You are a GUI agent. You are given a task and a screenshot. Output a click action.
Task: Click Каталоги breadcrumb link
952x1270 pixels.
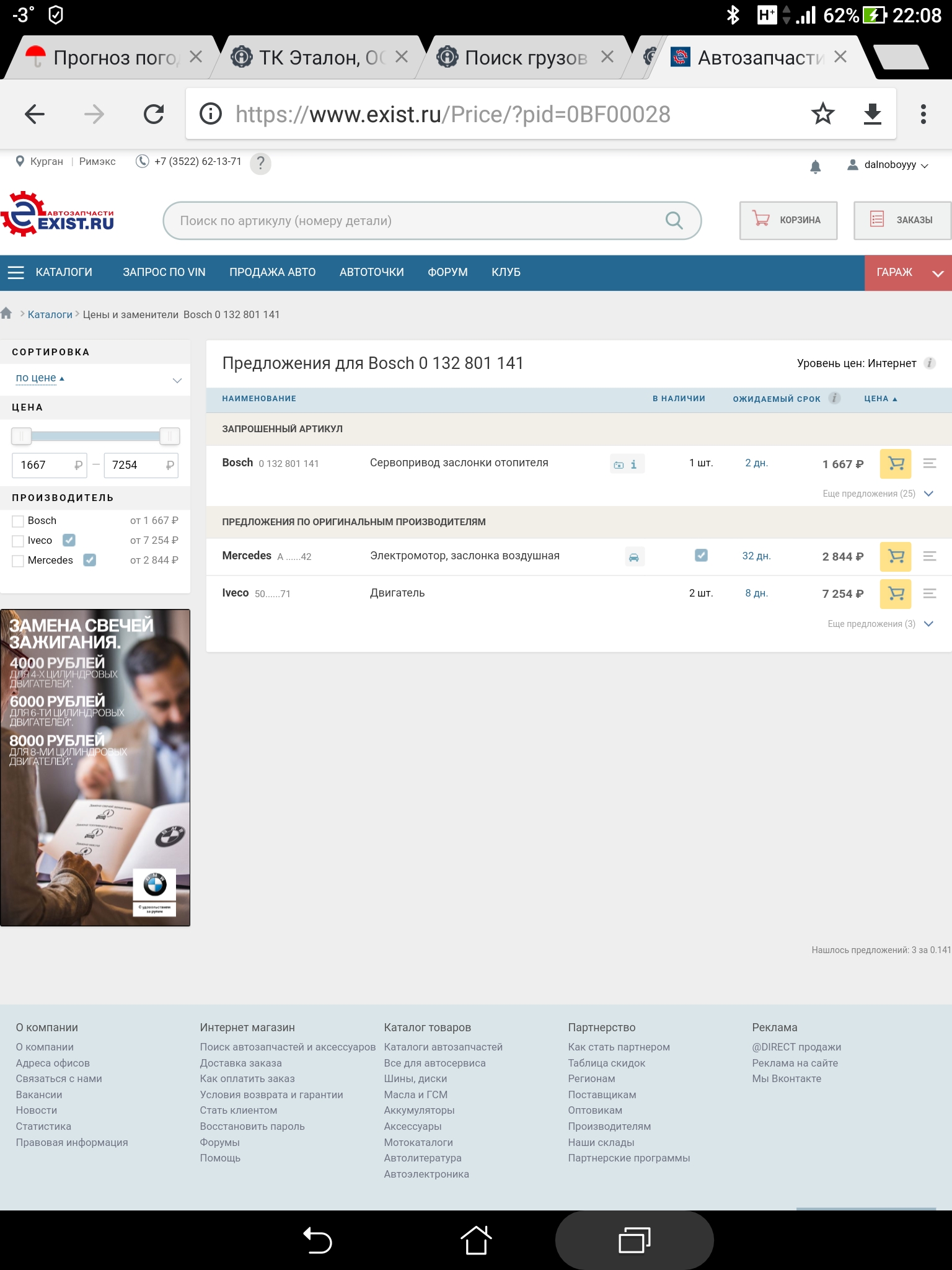tap(50, 314)
